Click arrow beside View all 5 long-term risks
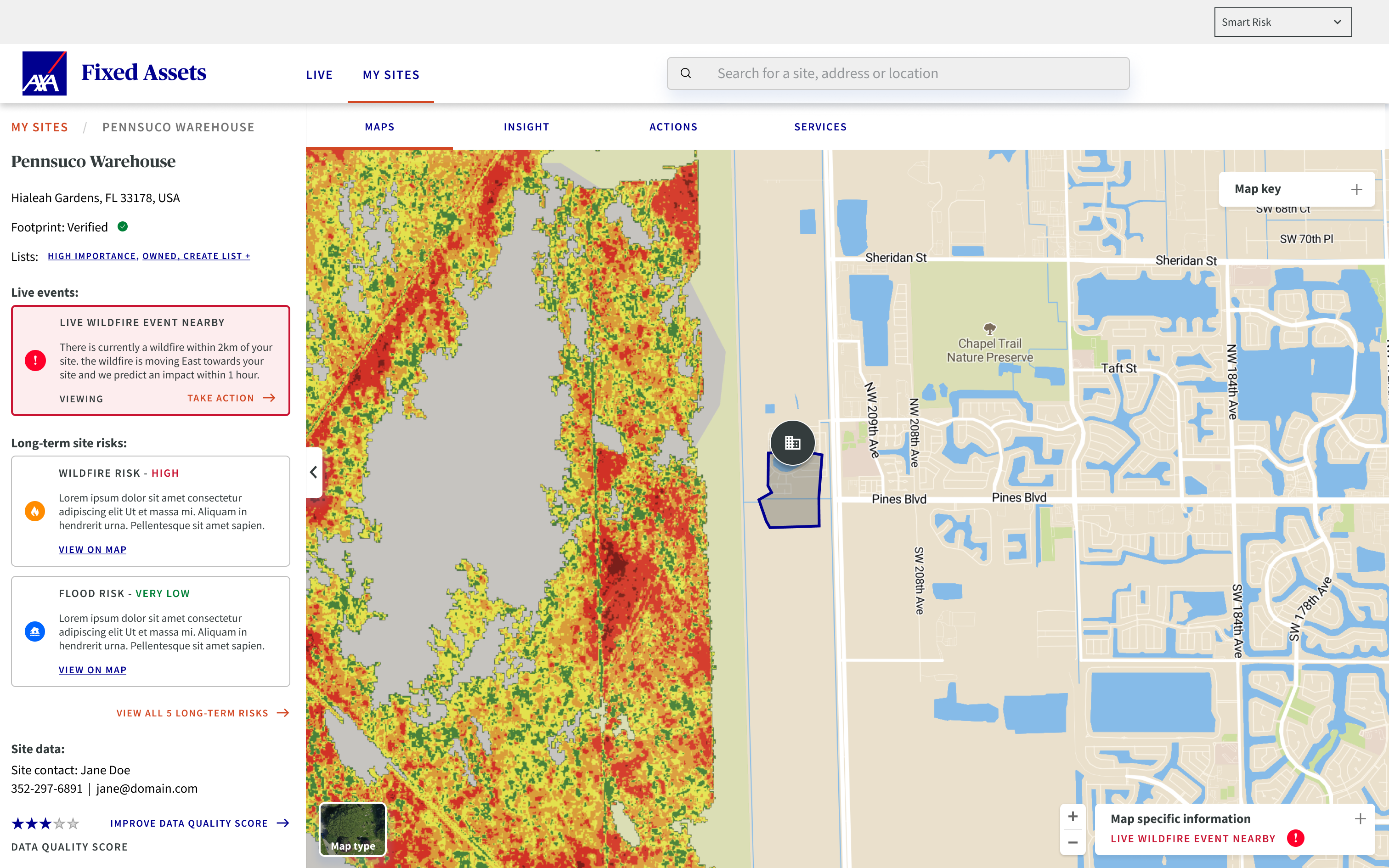The height and width of the screenshot is (868, 1389). [283, 713]
